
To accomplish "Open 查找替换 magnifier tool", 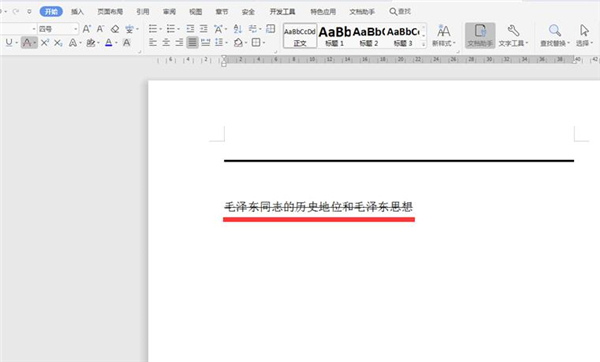I will pos(554,35).
